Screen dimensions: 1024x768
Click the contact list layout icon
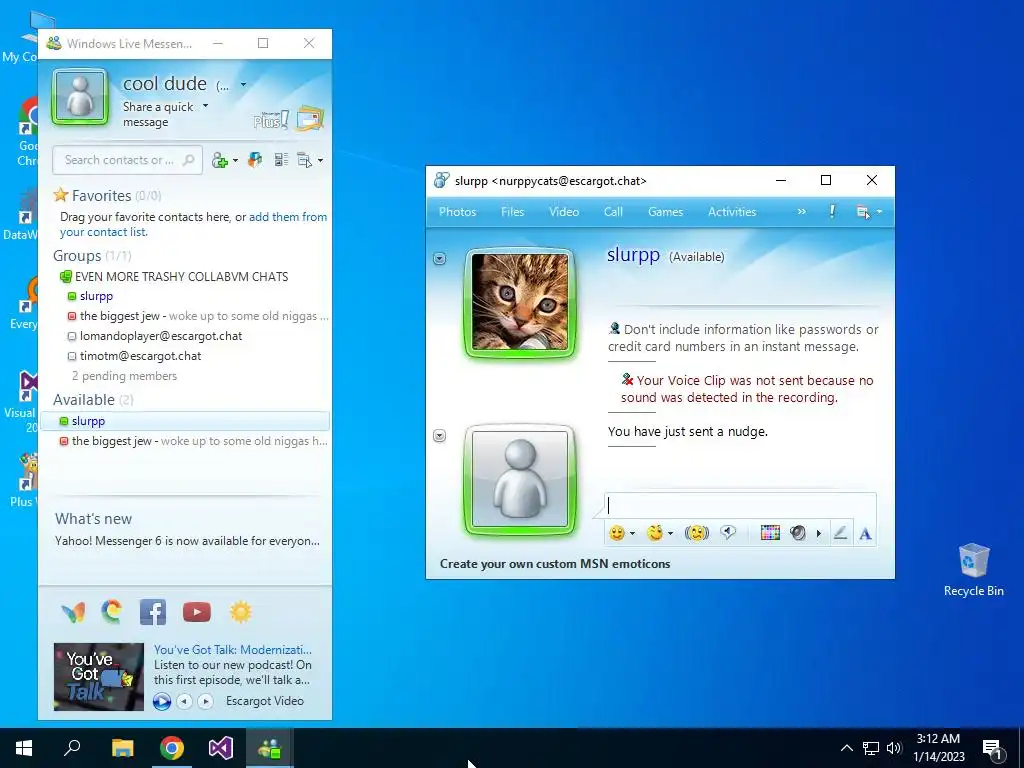(281, 160)
